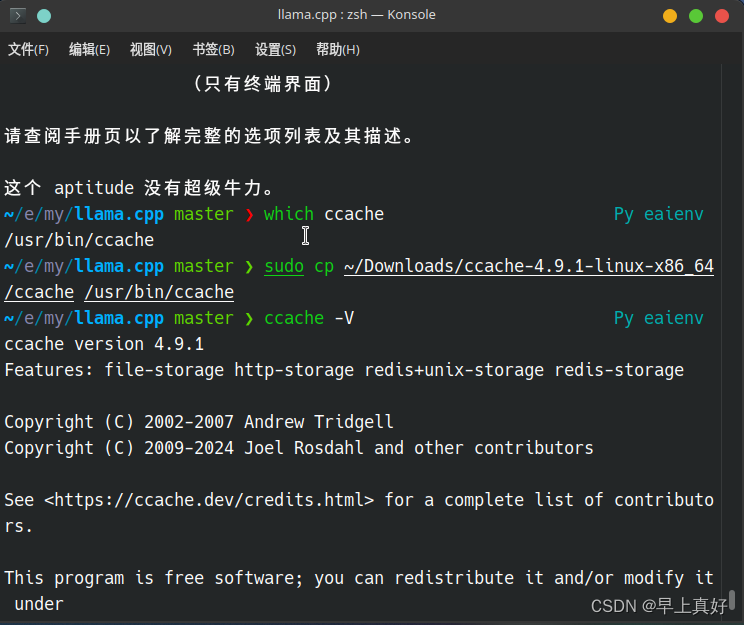Click the red prompt arrow before 'which'

(x=250, y=215)
